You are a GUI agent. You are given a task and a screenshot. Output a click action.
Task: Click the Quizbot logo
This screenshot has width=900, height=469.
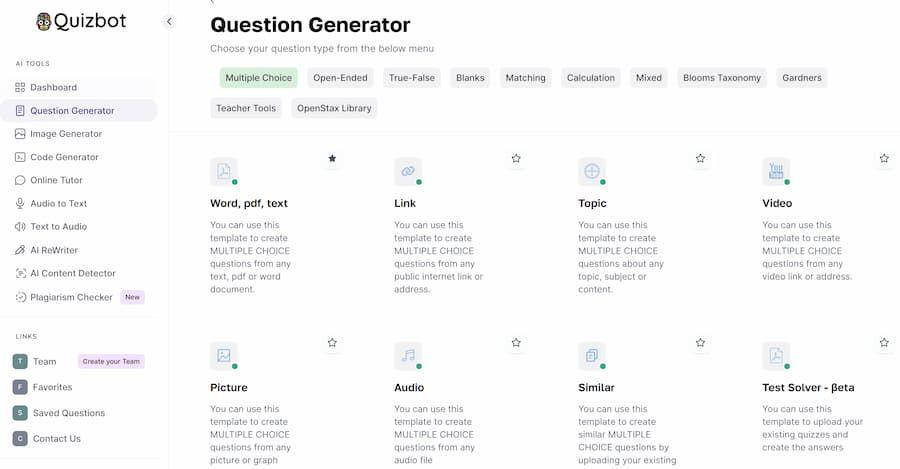[81, 22]
